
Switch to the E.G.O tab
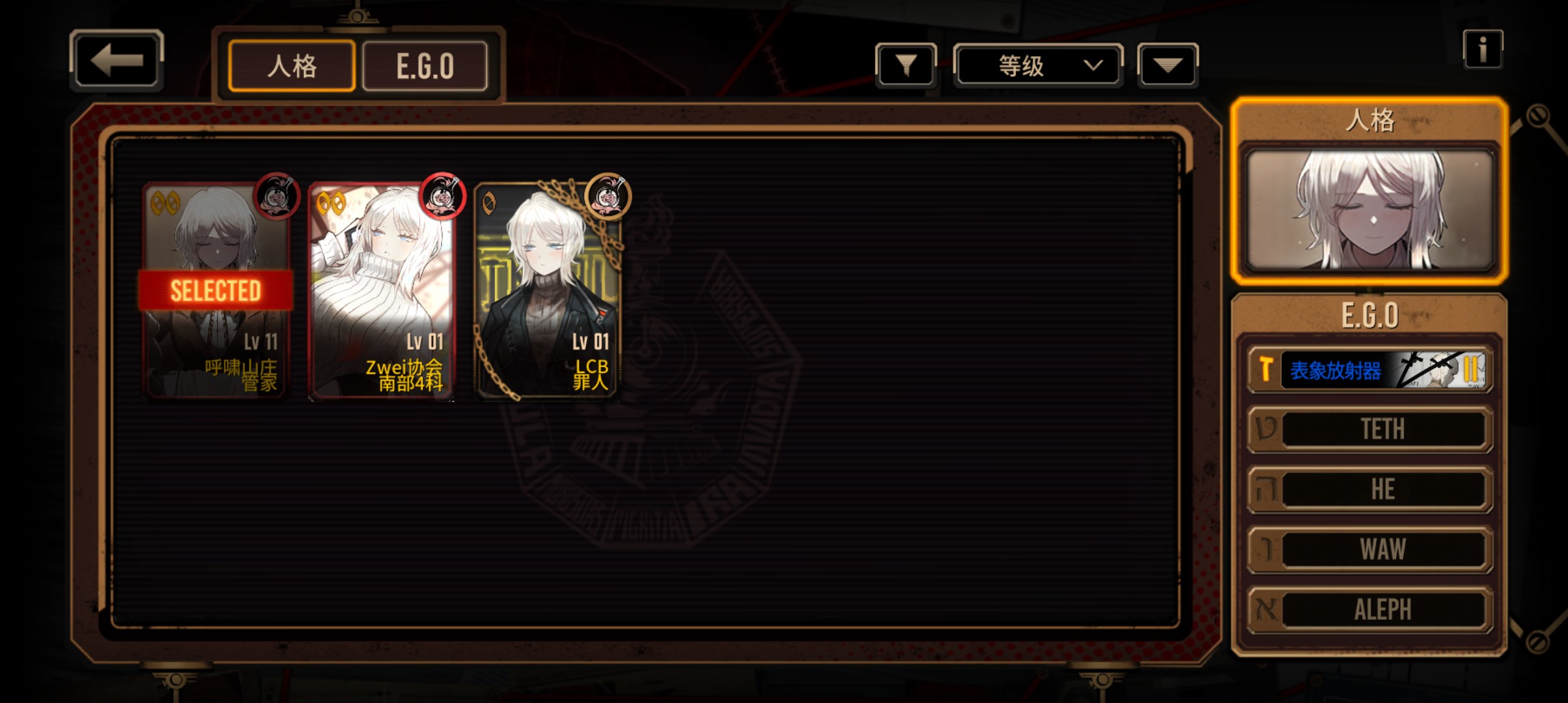click(425, 66)
